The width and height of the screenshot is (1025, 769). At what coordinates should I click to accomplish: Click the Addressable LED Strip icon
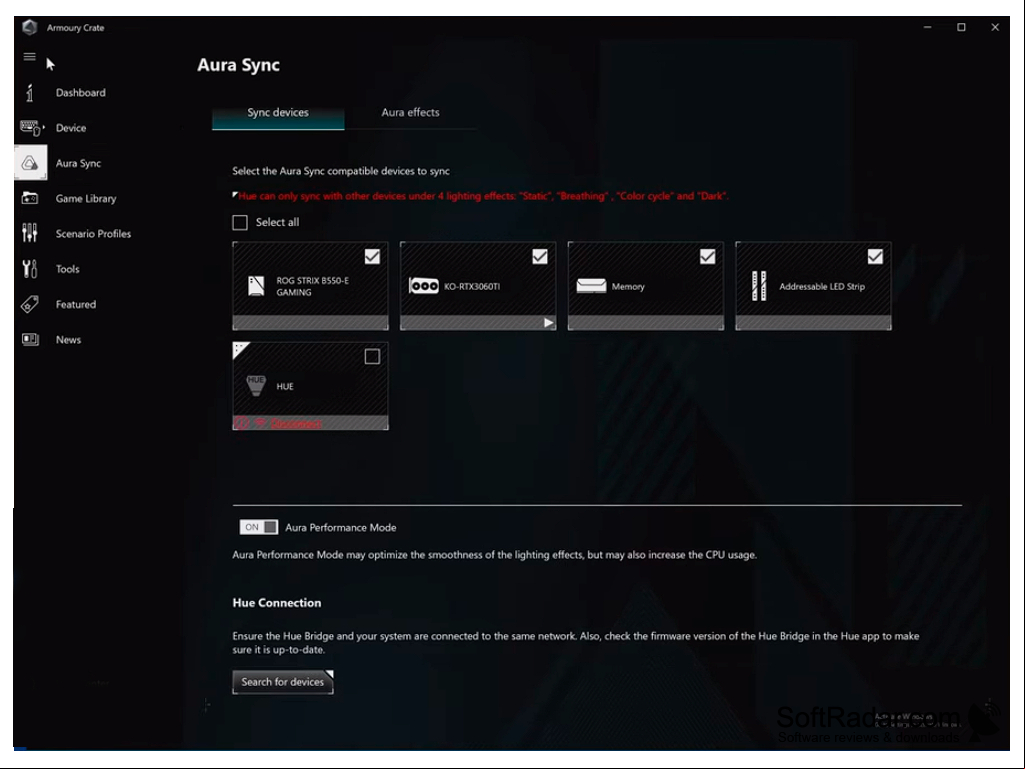coord(759,286)
